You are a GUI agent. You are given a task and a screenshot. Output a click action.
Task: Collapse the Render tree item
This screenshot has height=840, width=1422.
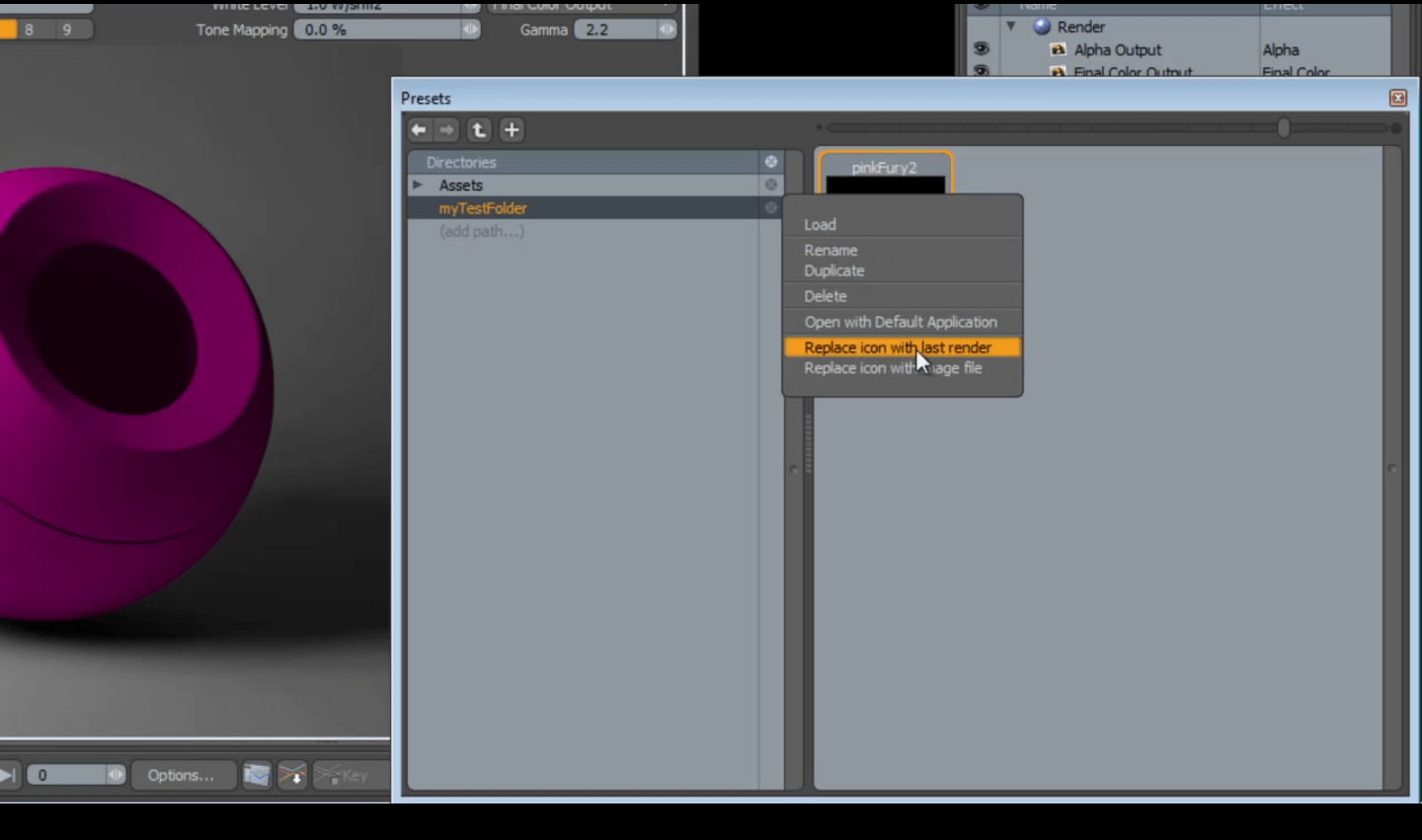coord(1011,26)
